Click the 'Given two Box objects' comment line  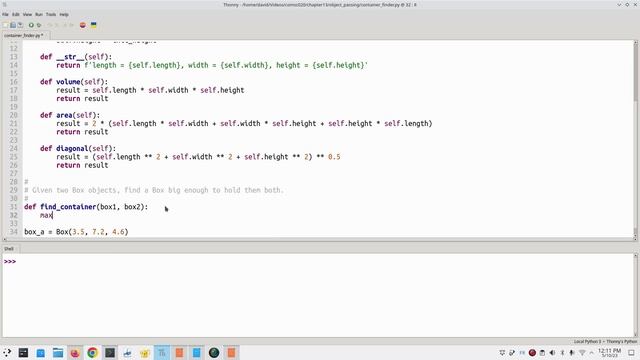(x=154, y=190)
